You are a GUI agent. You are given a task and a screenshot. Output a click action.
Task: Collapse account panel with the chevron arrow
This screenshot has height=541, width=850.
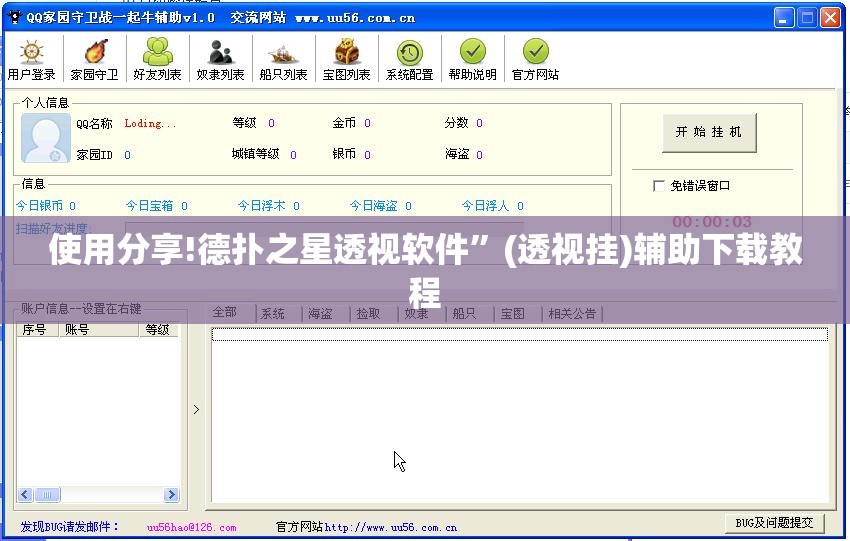click(196, 409)
